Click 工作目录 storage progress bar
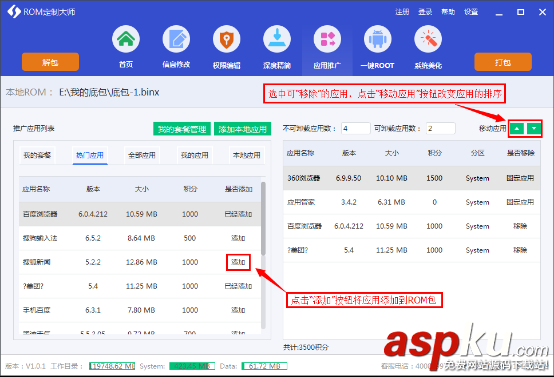 [x=112, y=366]
